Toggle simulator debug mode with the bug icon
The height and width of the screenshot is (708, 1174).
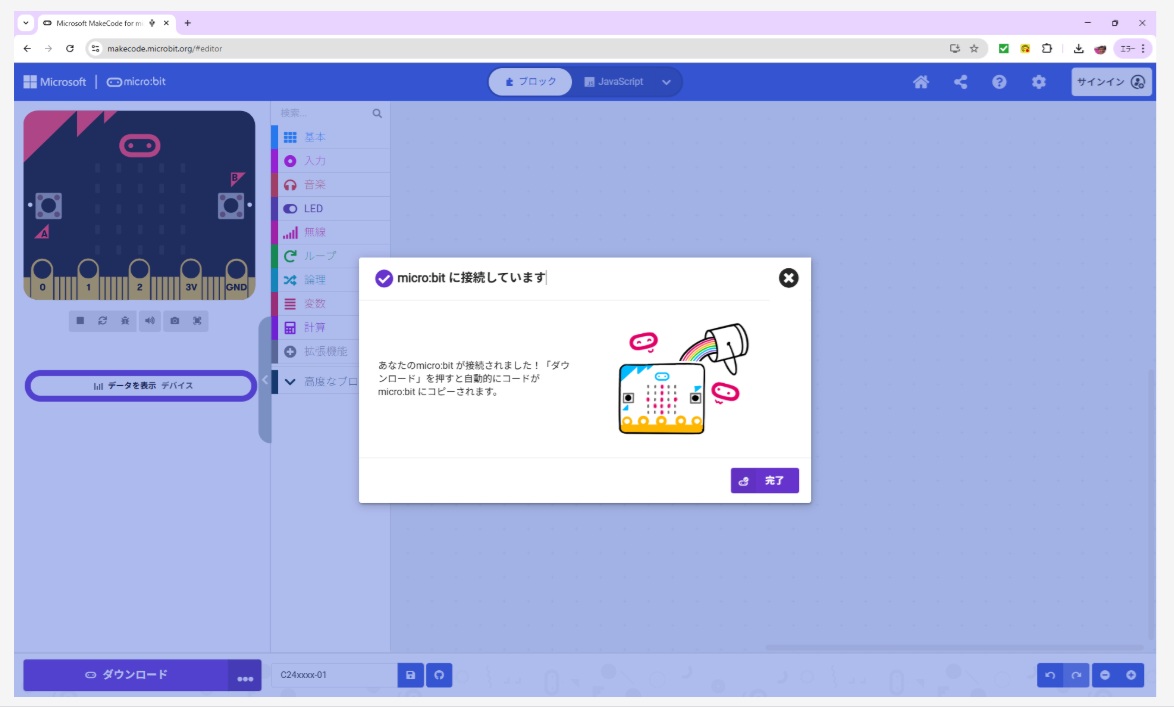point(125,321)
